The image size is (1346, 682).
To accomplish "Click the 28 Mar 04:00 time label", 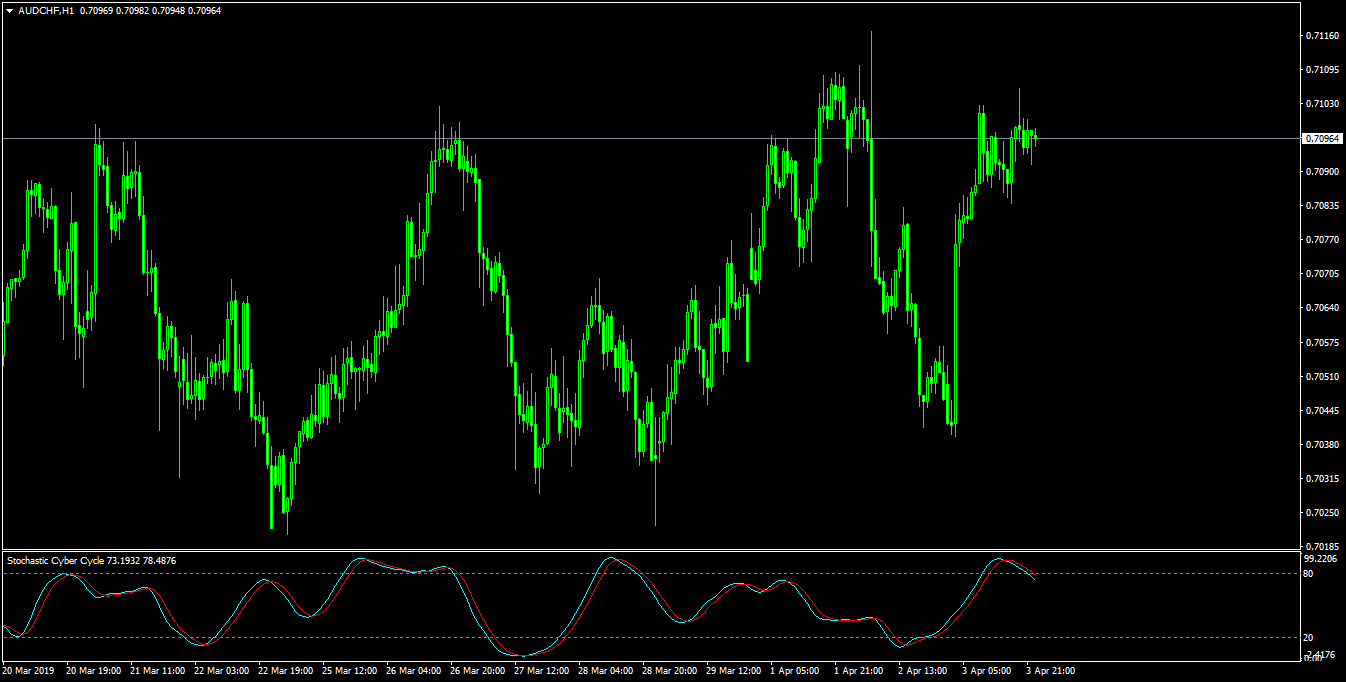I will point(606,671).
